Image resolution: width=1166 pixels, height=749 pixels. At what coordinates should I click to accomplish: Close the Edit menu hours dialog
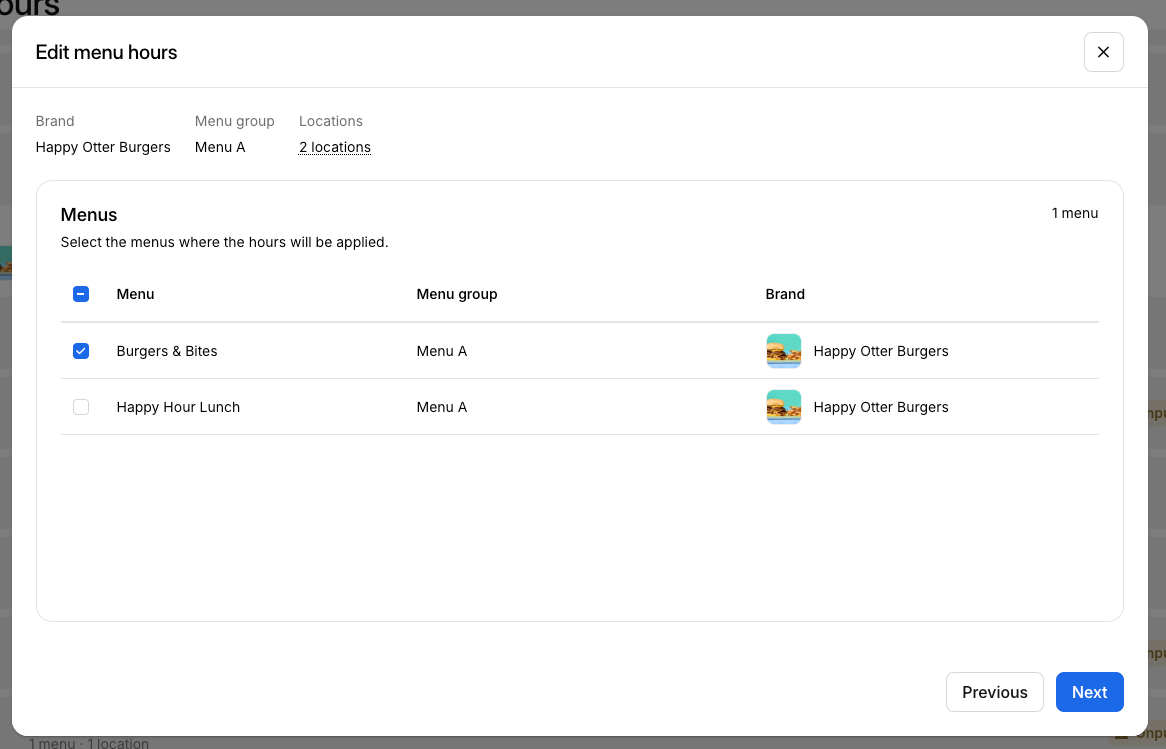[1103, 52]
